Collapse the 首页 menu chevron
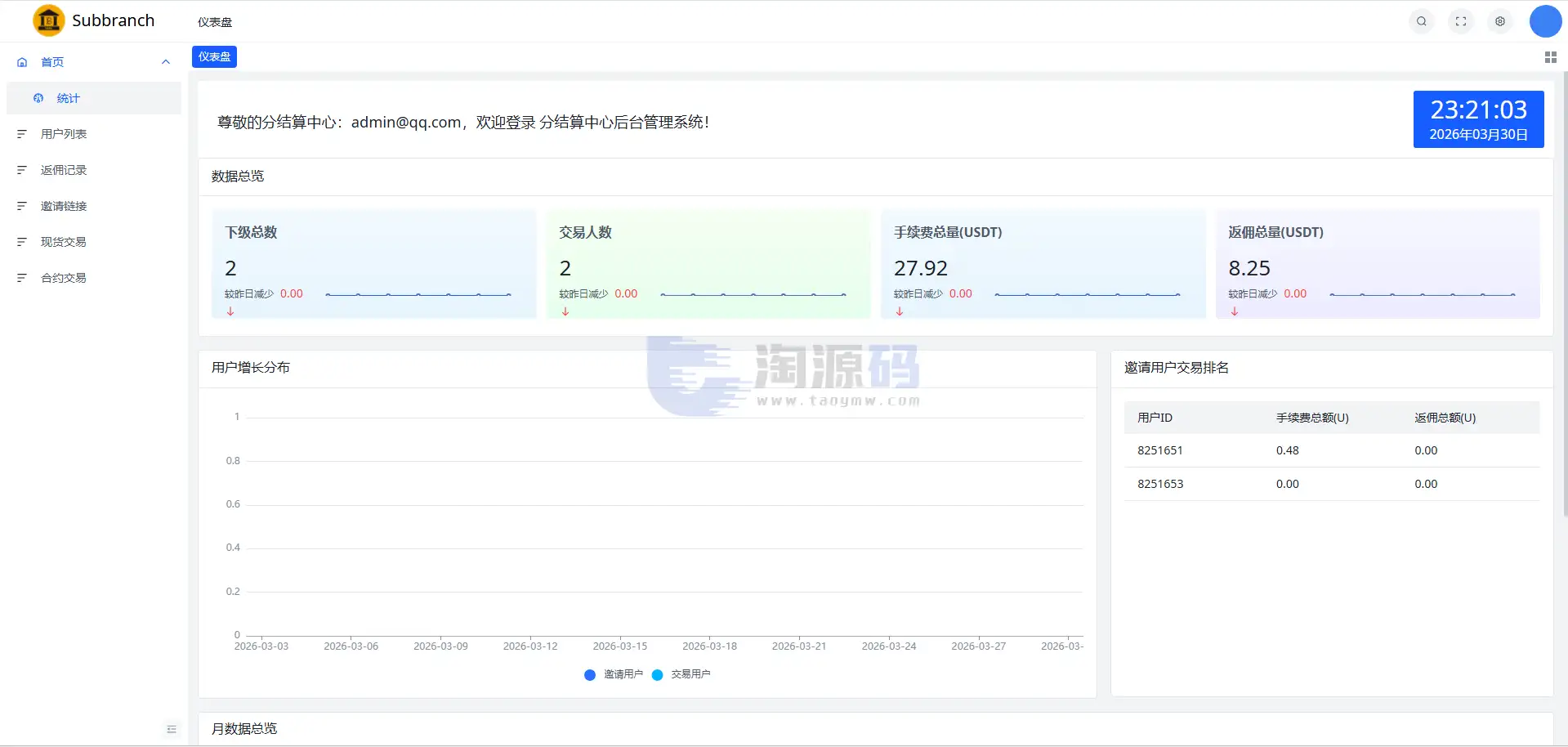 click(x=166, y=62)
